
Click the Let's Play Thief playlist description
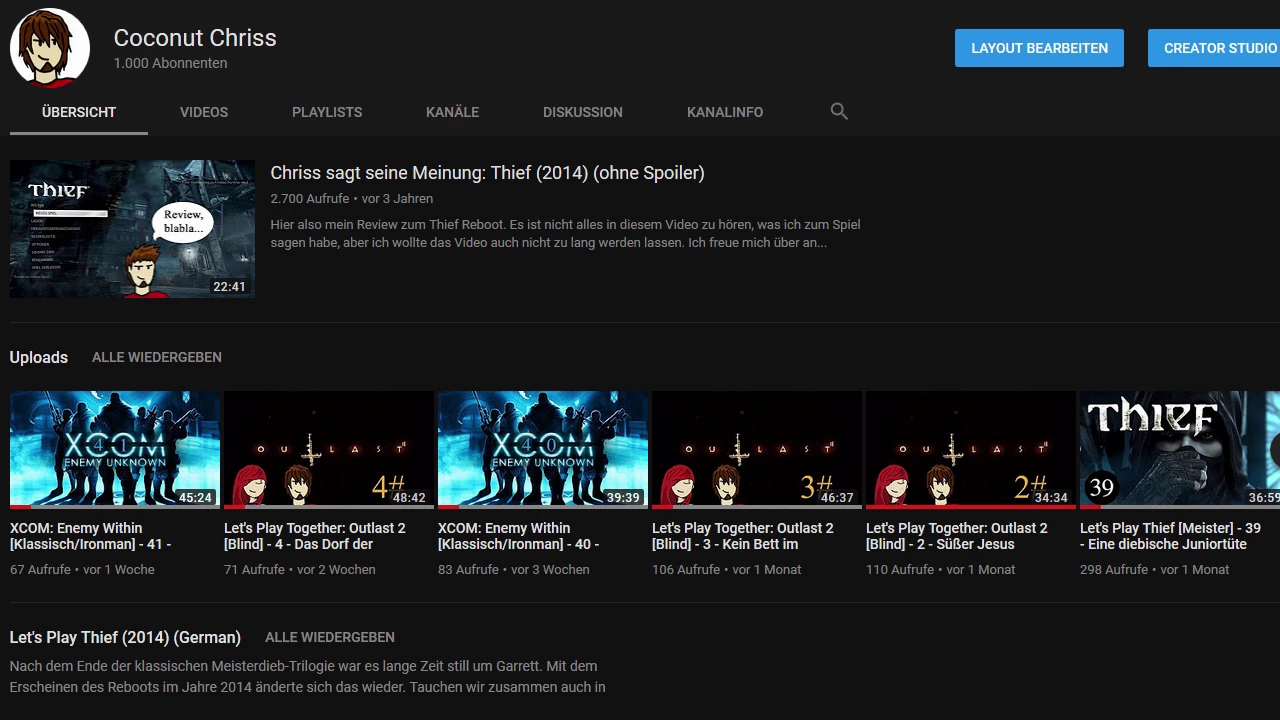pyautogui.click(x=308, y=677)
